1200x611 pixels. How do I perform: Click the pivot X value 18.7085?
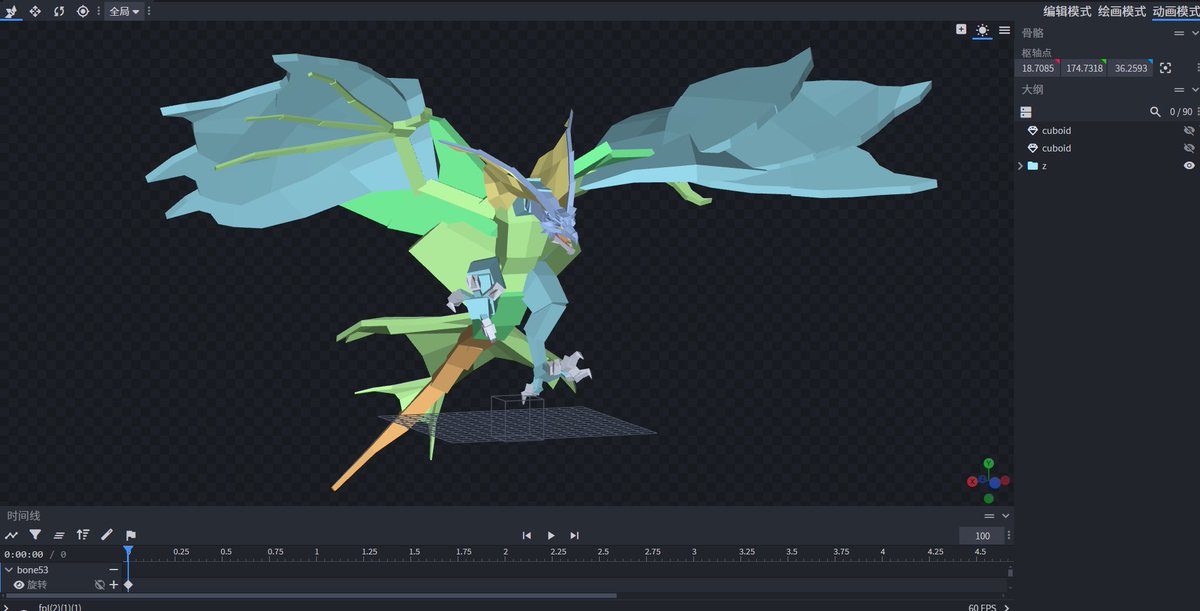1037,68
